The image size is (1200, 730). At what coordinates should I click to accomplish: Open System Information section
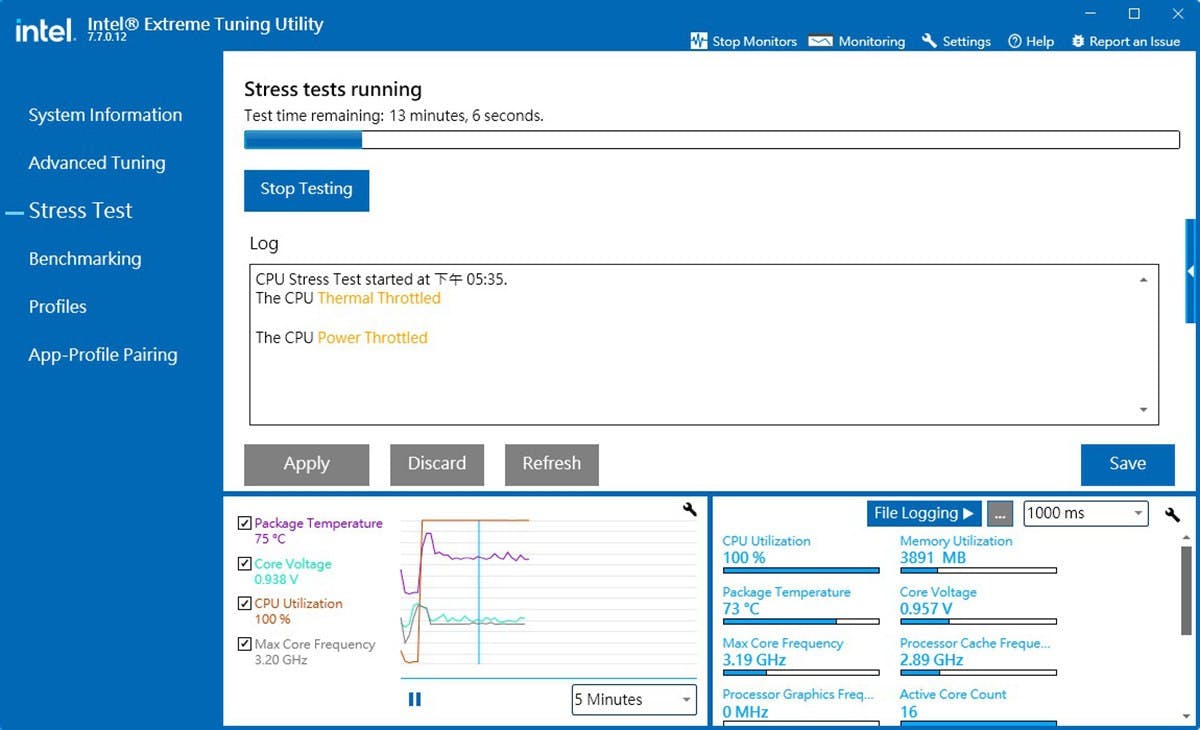(105, 115)
